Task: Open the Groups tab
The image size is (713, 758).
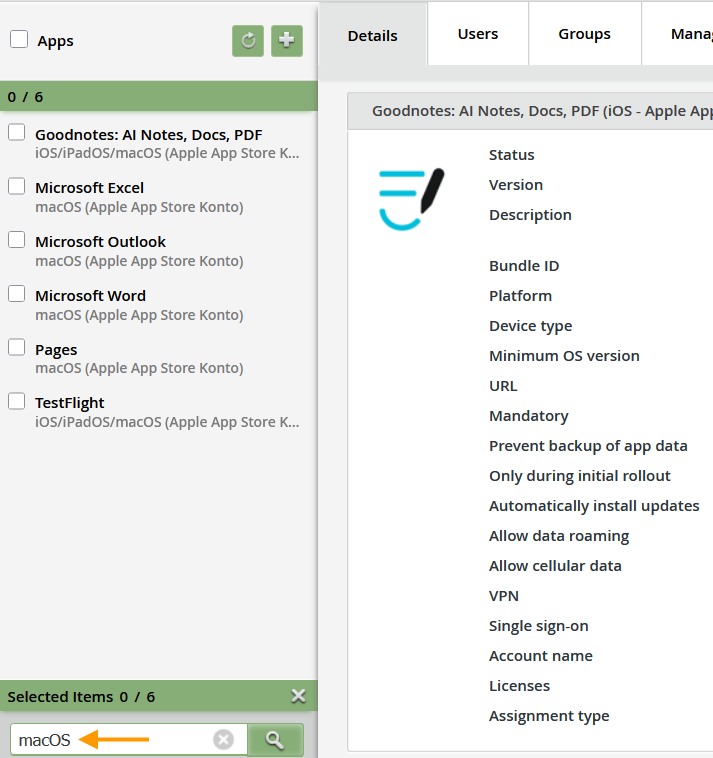Action: click(584, 34)
